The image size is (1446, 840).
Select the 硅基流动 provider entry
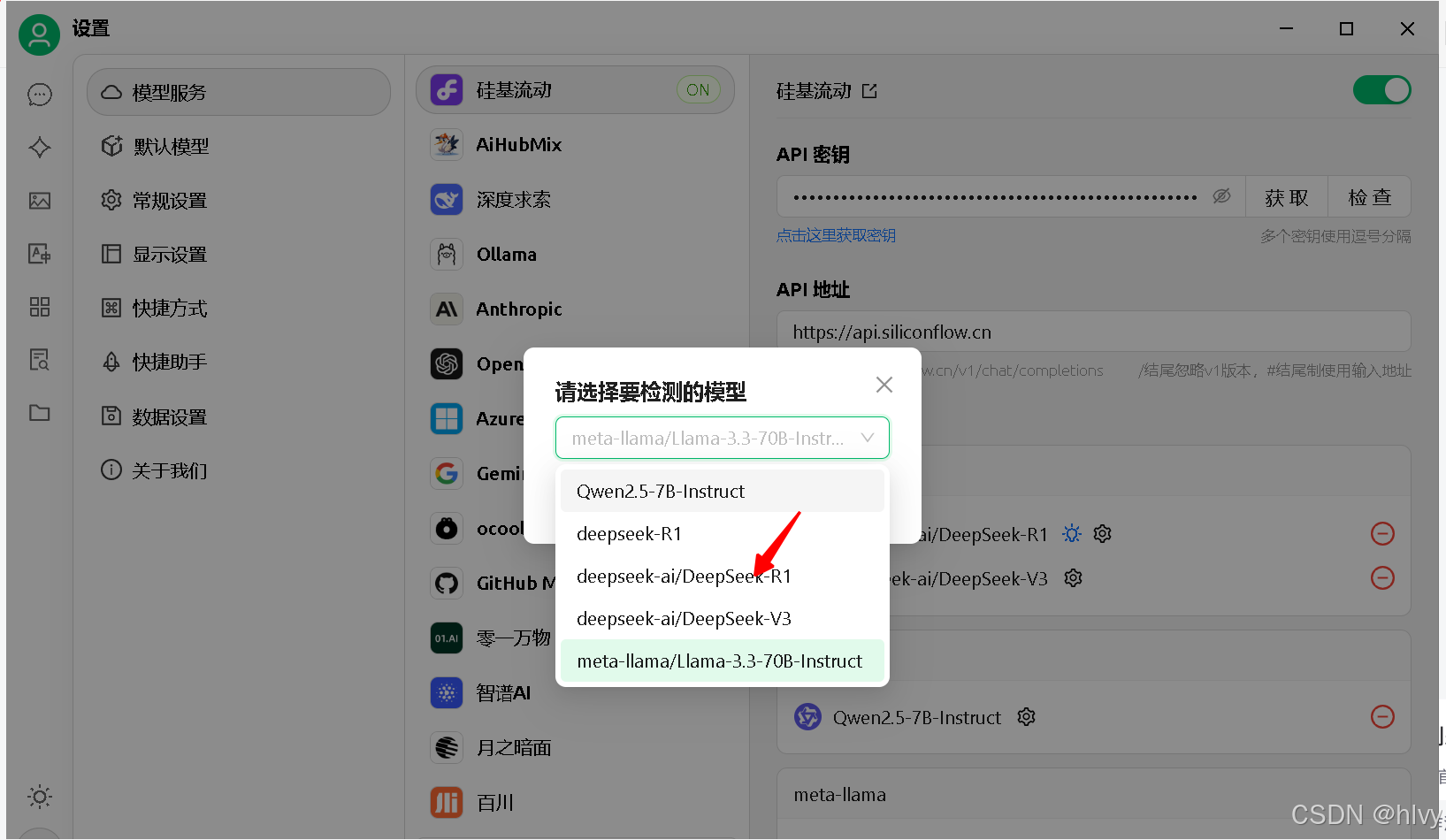(x=575, y=90)
